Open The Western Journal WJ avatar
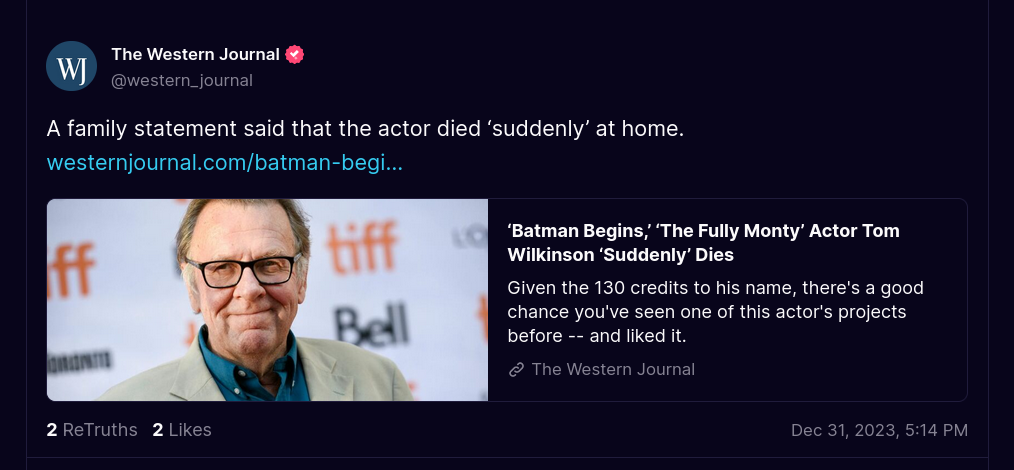Screen dimensions: 1014x470 (x=71, y=66)
